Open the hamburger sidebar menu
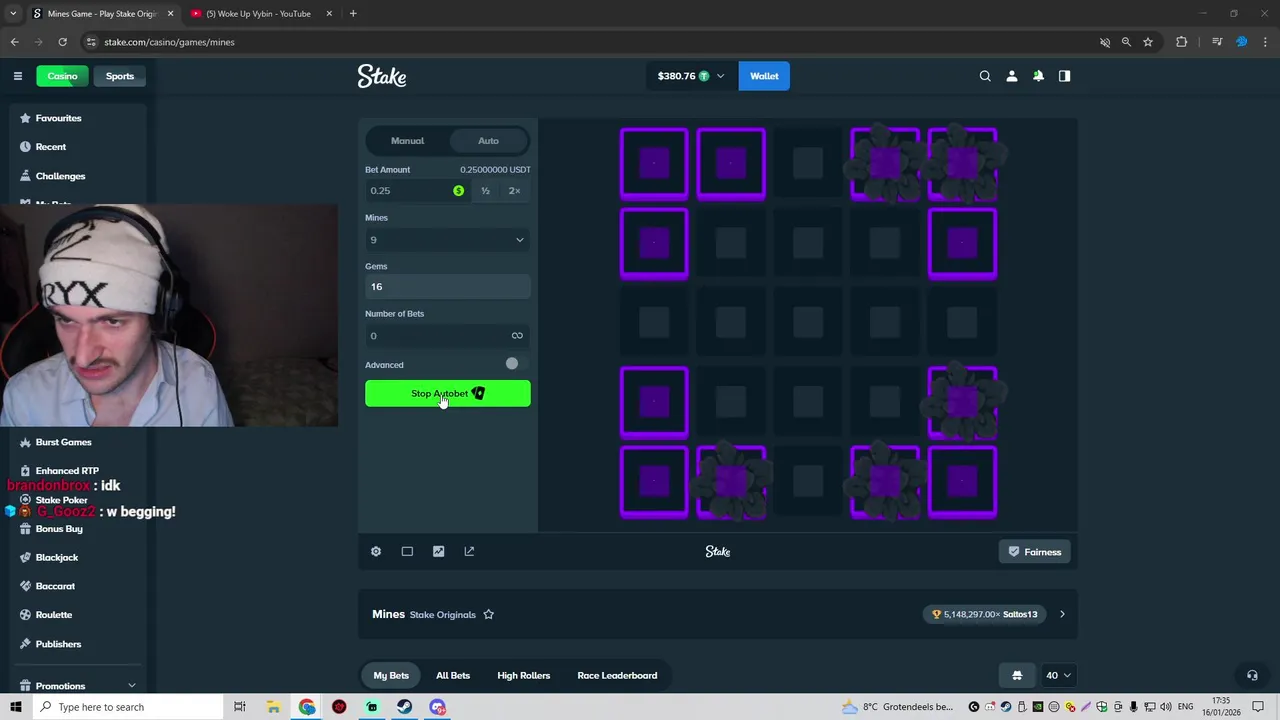 click(17, 76)
